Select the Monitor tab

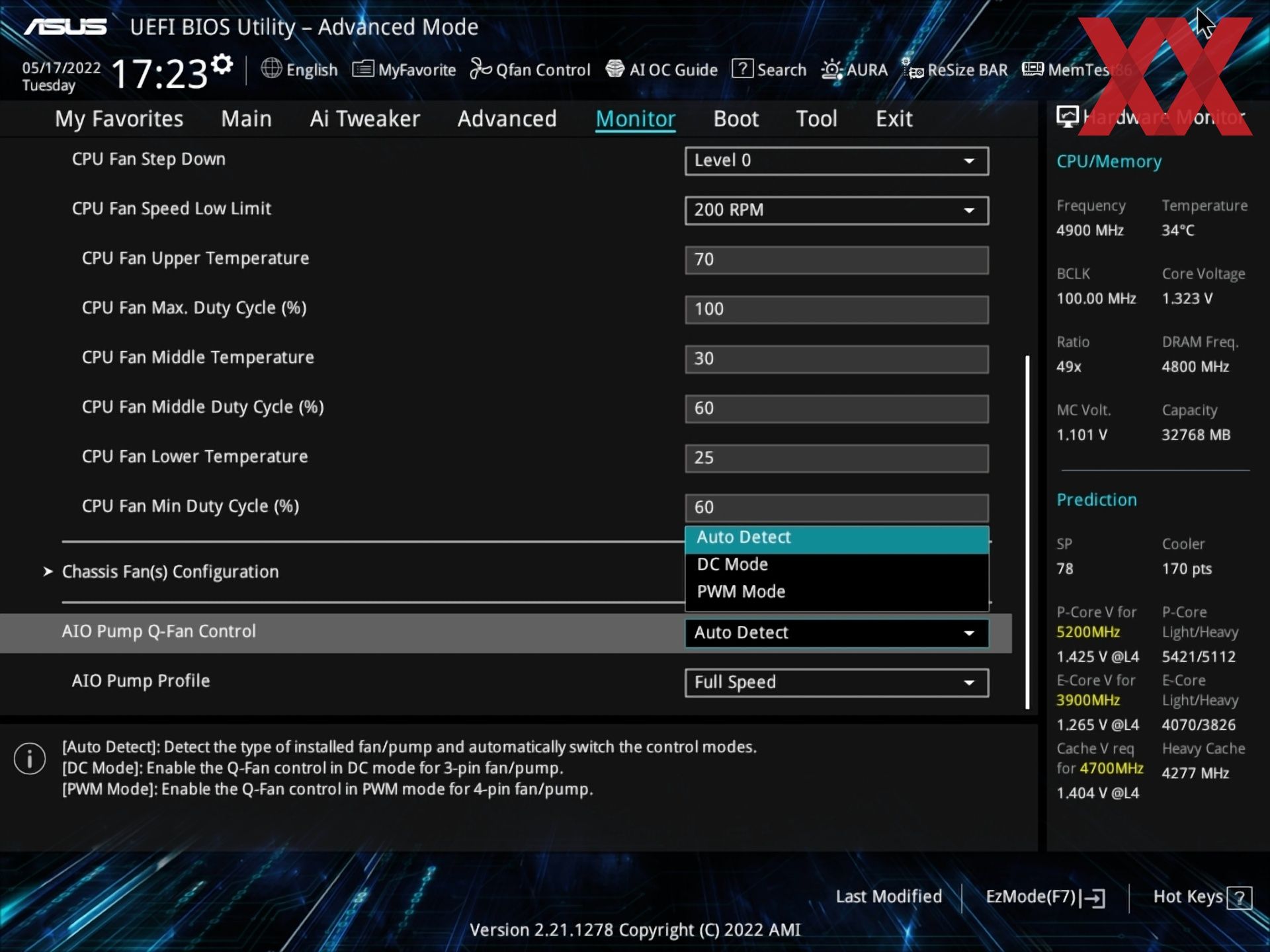pos(635,119)
